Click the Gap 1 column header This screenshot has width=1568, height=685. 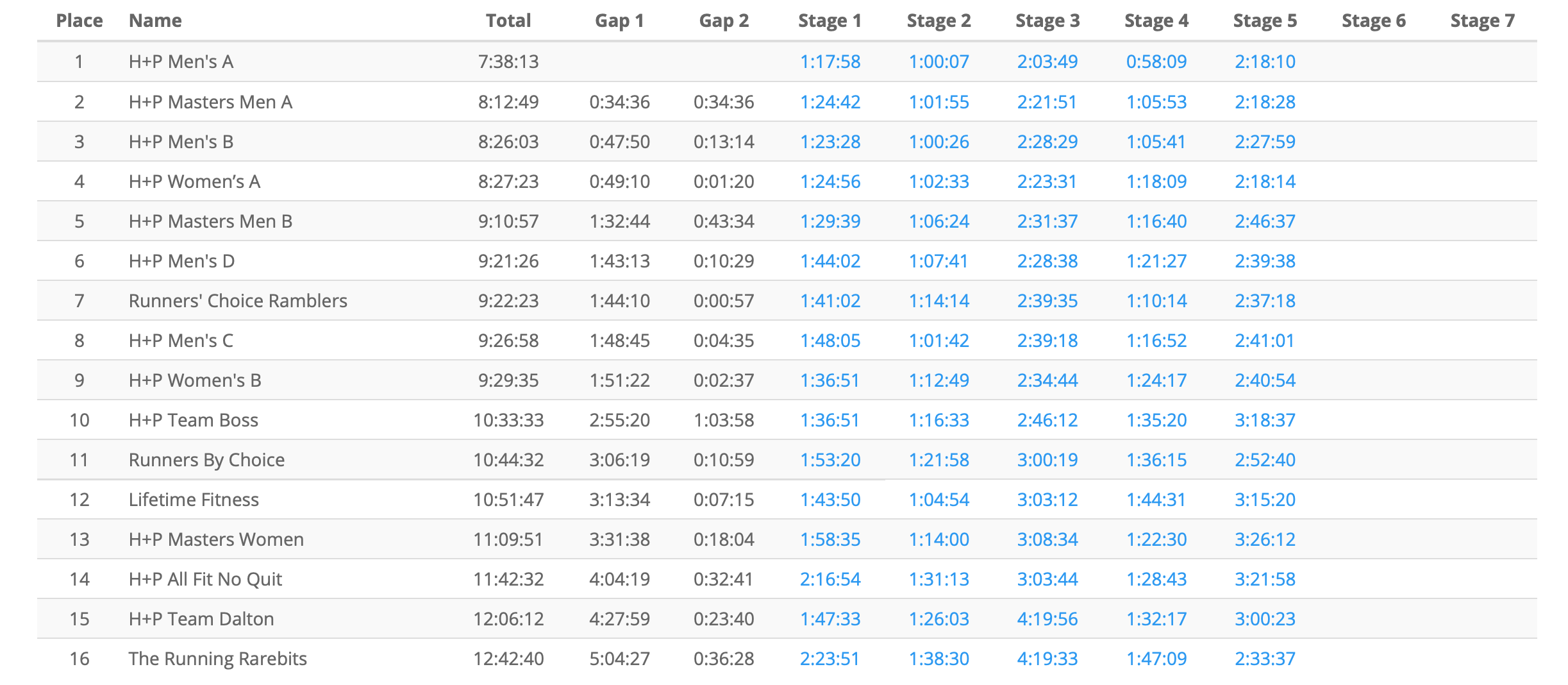coord(619,21)
